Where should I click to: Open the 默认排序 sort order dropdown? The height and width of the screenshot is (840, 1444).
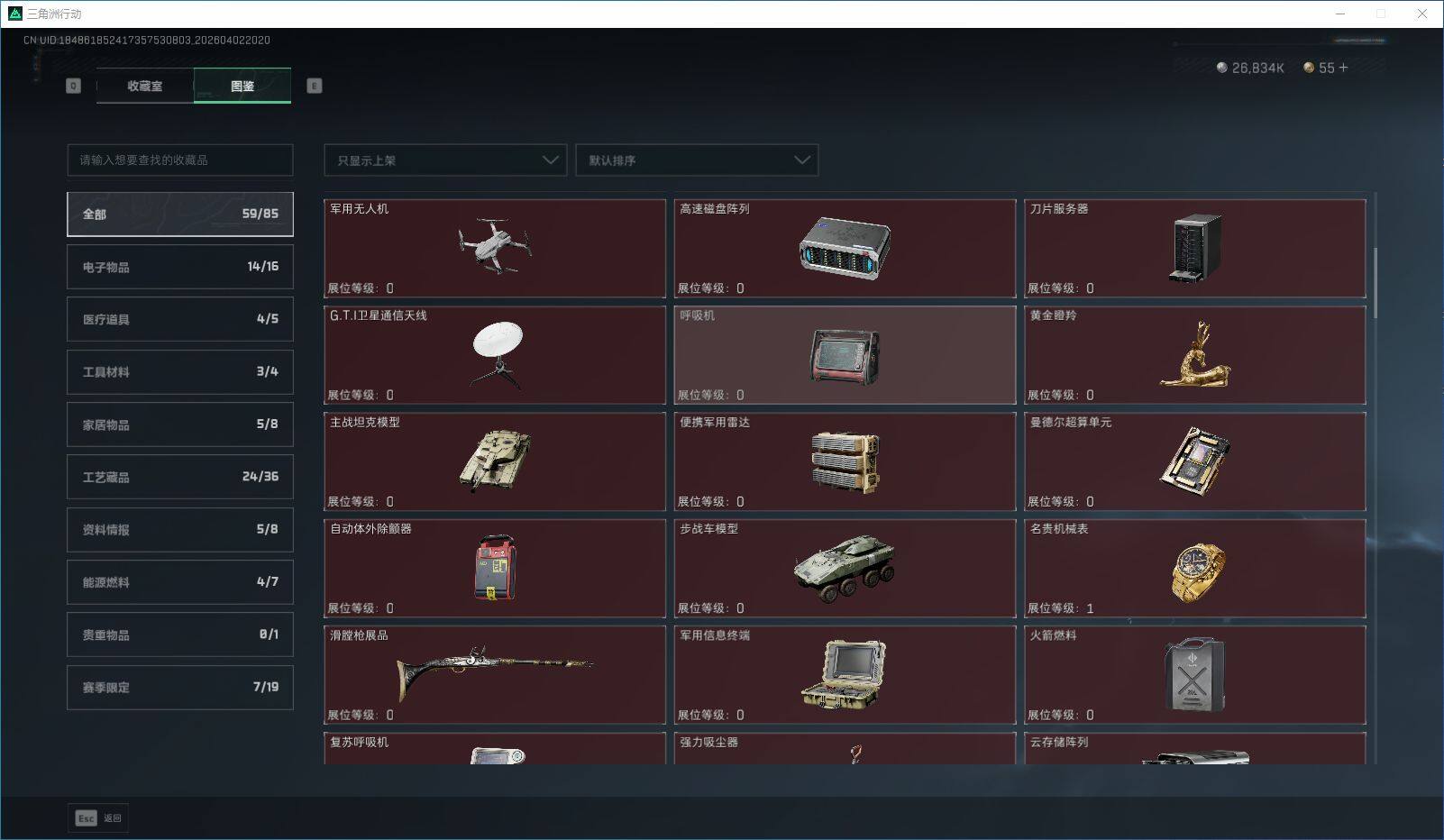pyautogui.click(x=696, y=160)
